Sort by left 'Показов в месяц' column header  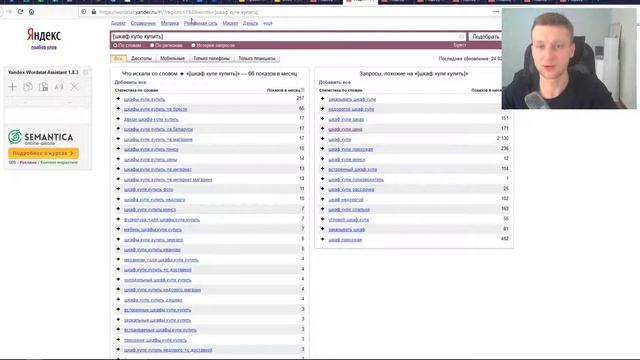[283, 90]
